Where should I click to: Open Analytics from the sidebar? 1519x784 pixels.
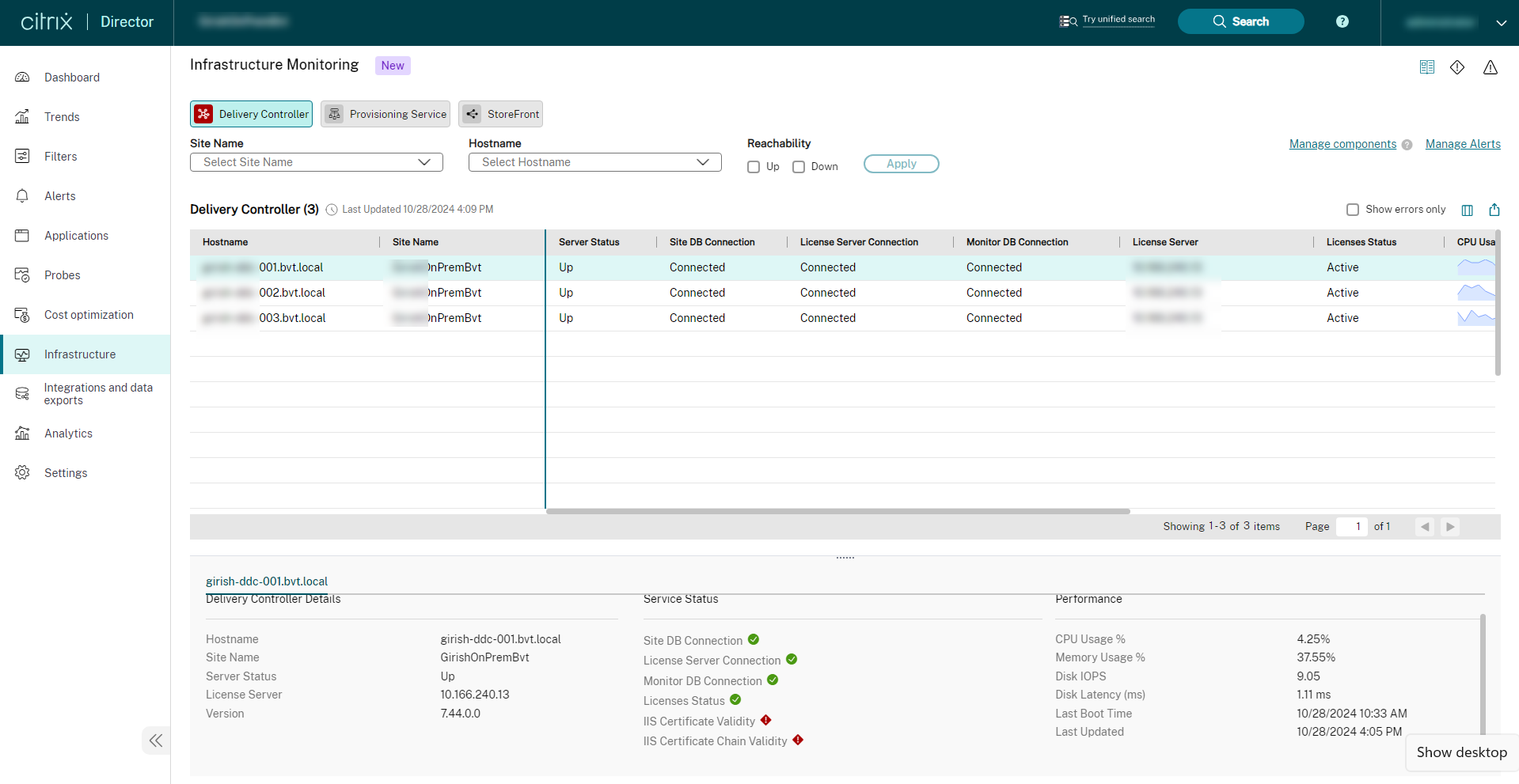tap(68, 433)
